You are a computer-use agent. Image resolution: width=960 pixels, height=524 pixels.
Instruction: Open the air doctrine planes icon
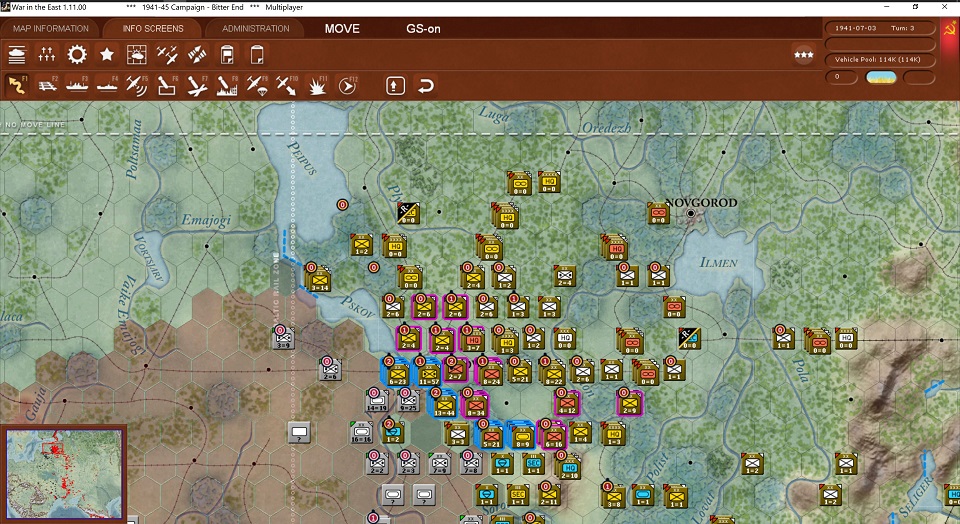point(167,55)
